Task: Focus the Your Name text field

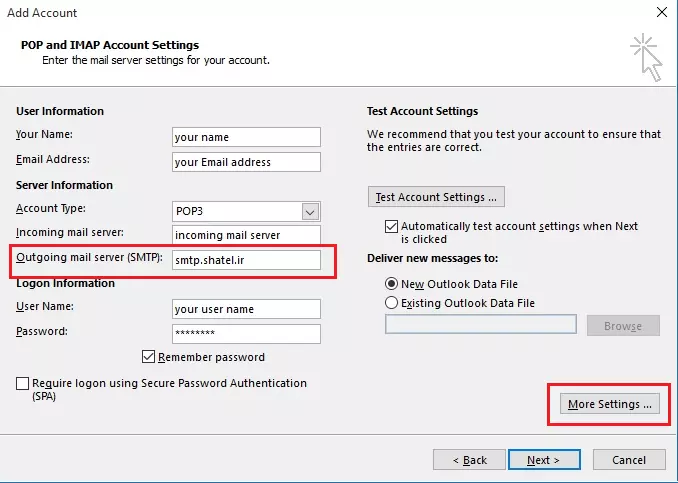Action: pos(245,137)
